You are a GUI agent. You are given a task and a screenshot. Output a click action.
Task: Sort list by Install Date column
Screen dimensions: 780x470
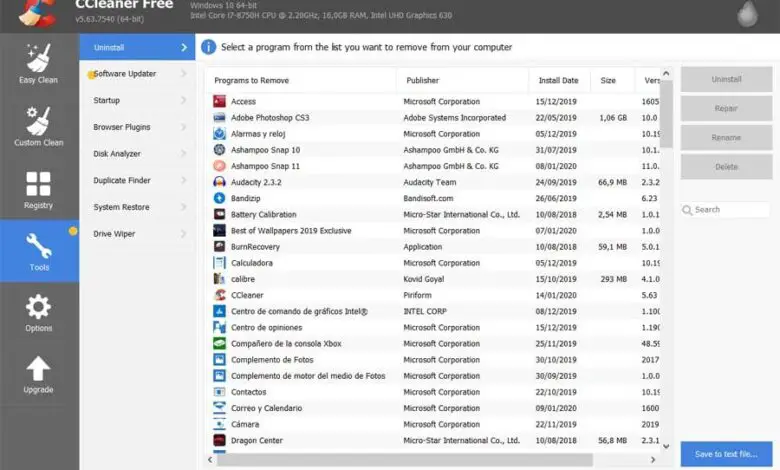coord(558,80)
